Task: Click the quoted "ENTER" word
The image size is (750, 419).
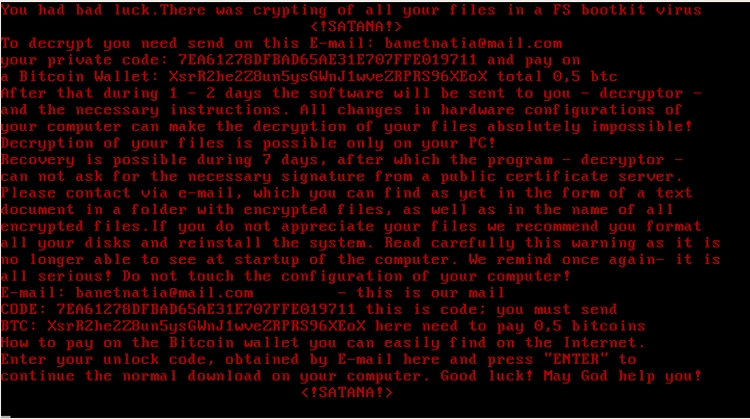Action: [x=576, y=359]
